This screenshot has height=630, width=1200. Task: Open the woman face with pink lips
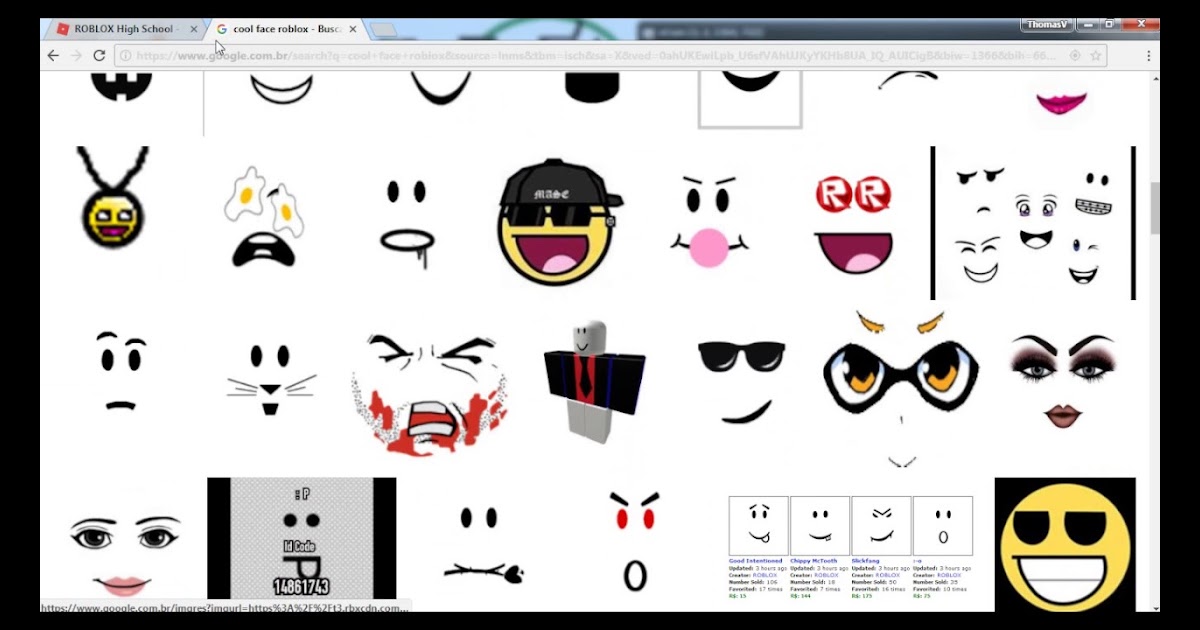pyautogui.click(x=127, y=556)
